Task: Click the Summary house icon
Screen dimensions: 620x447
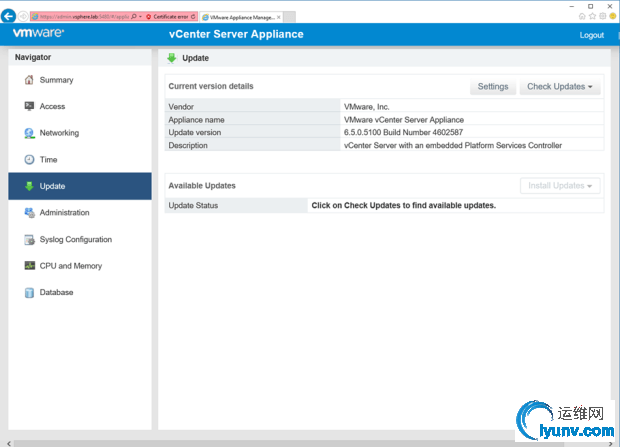Action: pyautogui.click(x=29, y=80)
